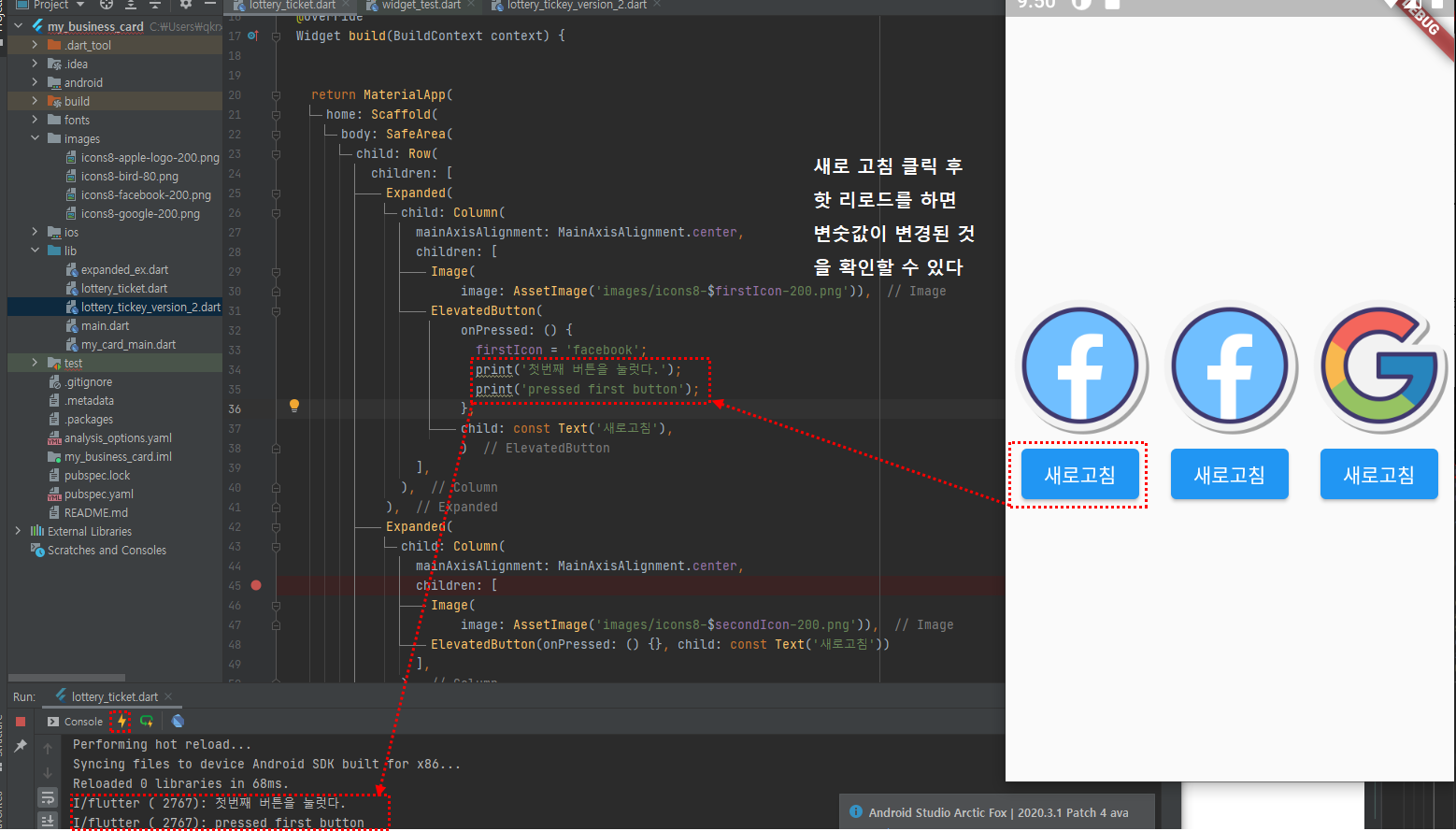Open analysis_options.yaml file
1456x831 pixels.
pyautogui.click(x=109, y=437)
